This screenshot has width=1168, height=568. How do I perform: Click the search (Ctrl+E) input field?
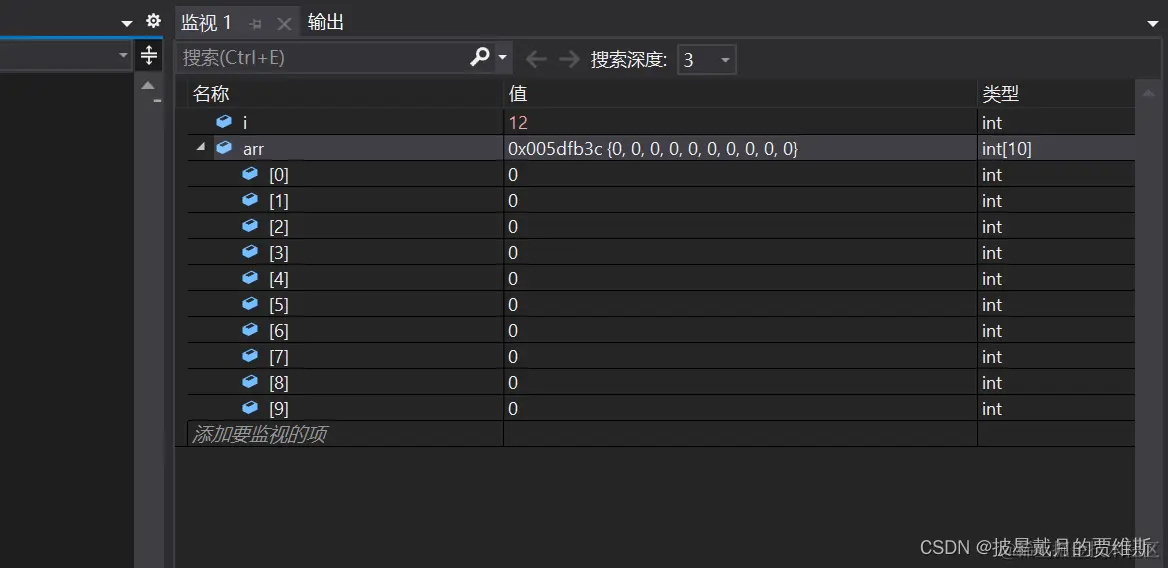coord(324,57)
